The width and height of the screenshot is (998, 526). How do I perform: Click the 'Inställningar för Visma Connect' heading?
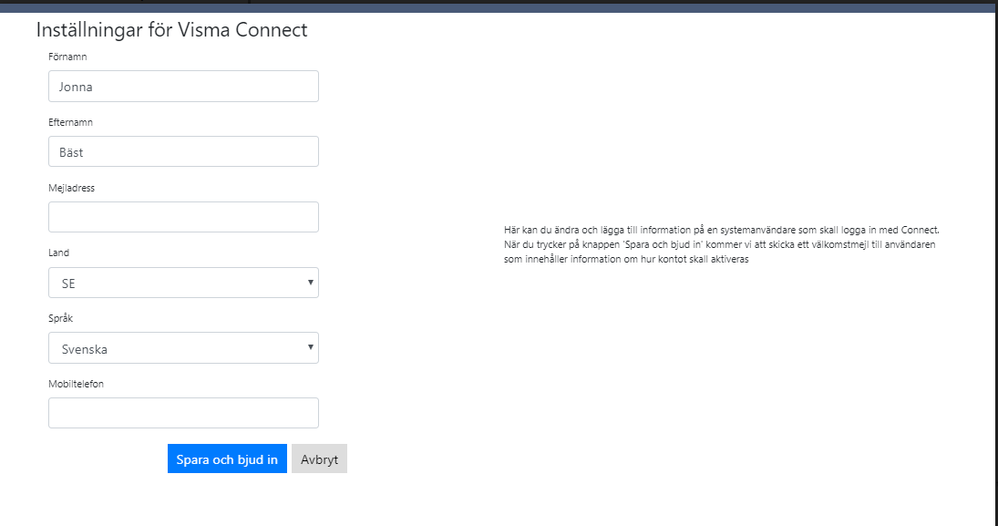click(x=172, y=30)
